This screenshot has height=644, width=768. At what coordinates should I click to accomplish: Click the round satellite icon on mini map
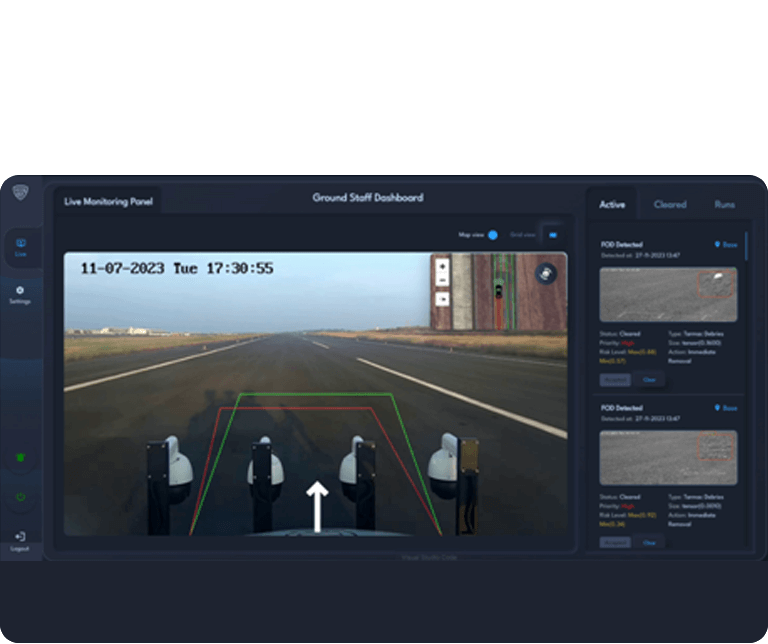tap(546, 273)
